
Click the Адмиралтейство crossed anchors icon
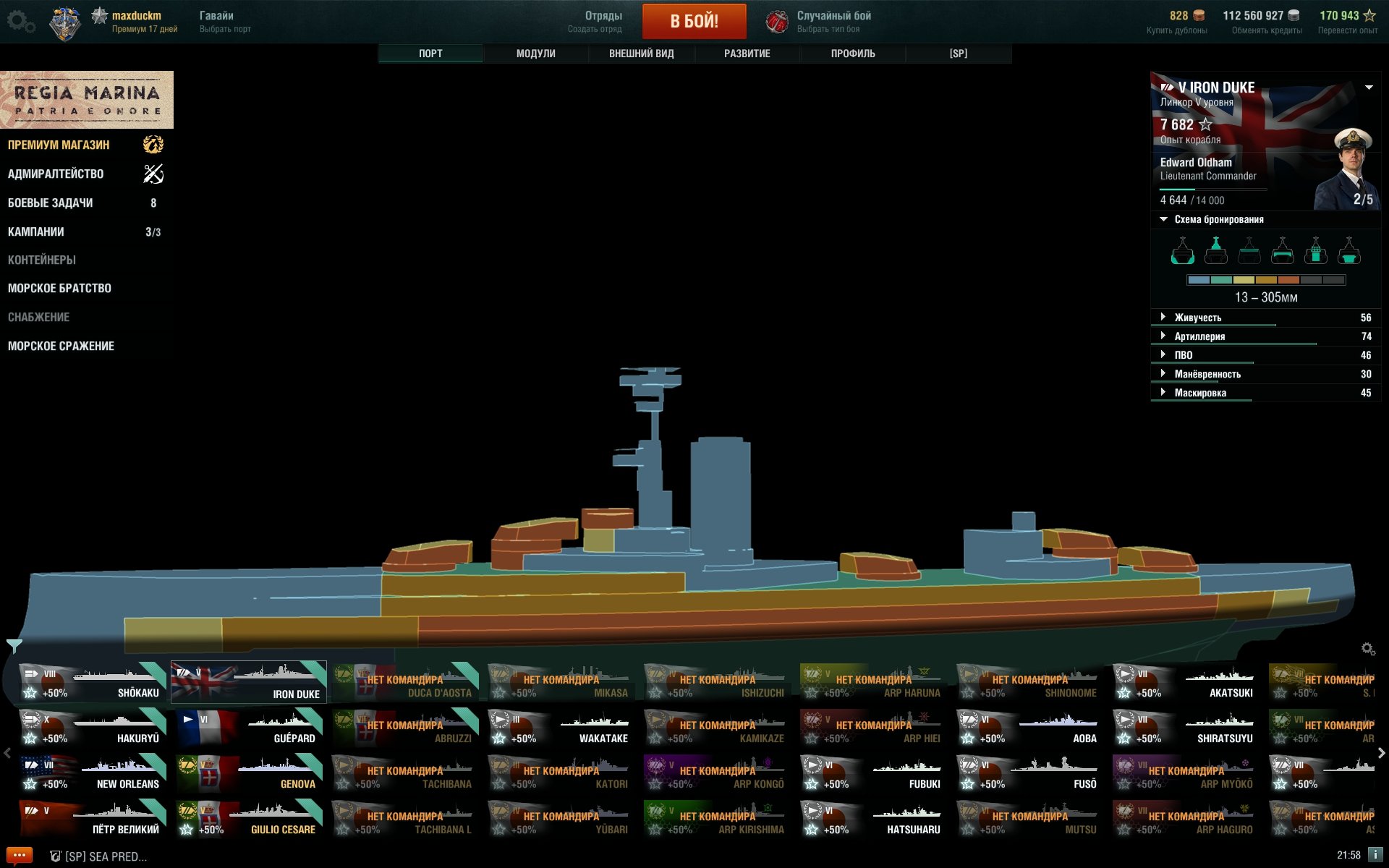pyautogui.click(x=153, y=174)
